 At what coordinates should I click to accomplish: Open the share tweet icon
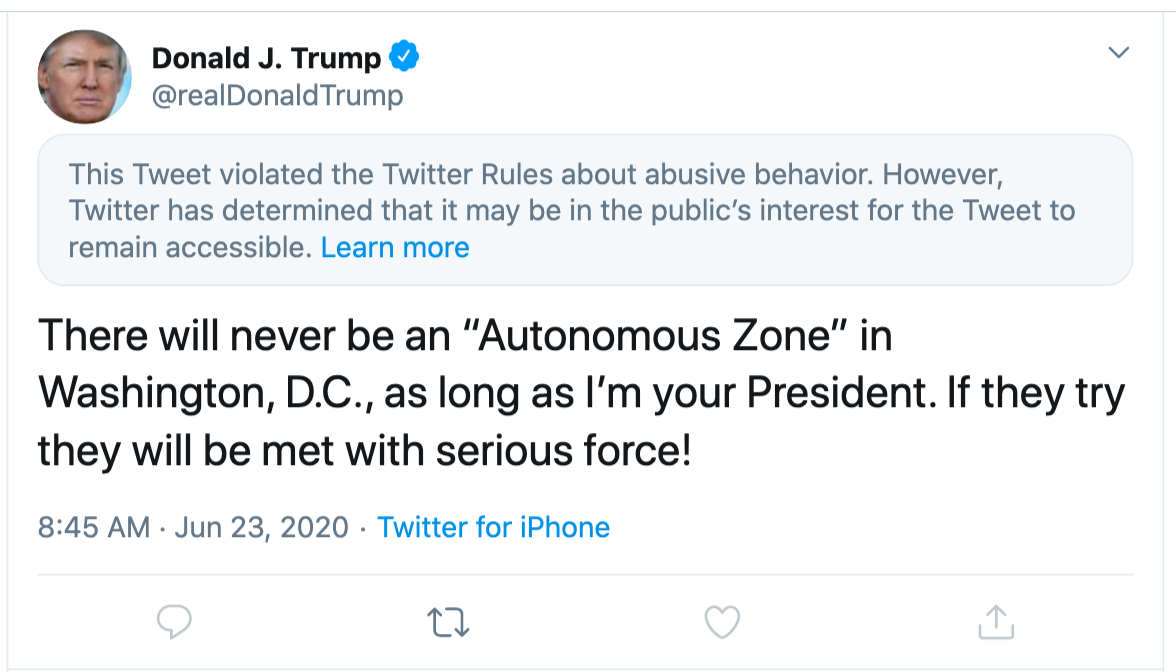(995, 622)
